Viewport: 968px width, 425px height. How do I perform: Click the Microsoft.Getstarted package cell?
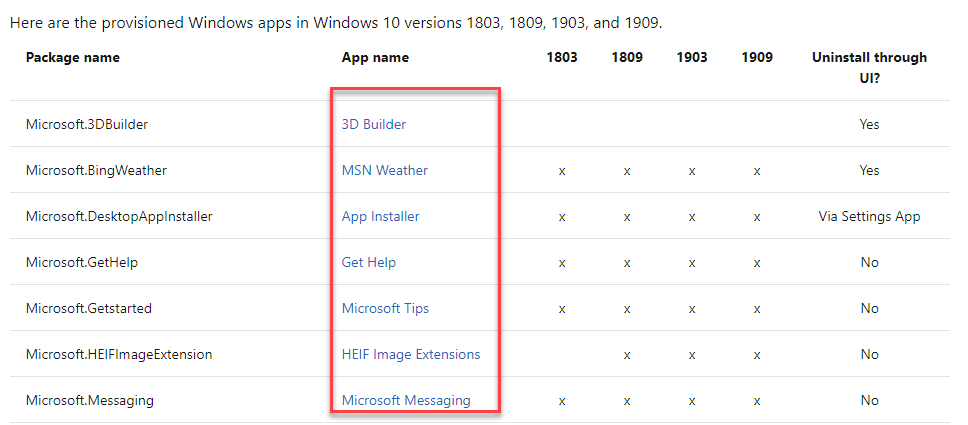(89, 308)
